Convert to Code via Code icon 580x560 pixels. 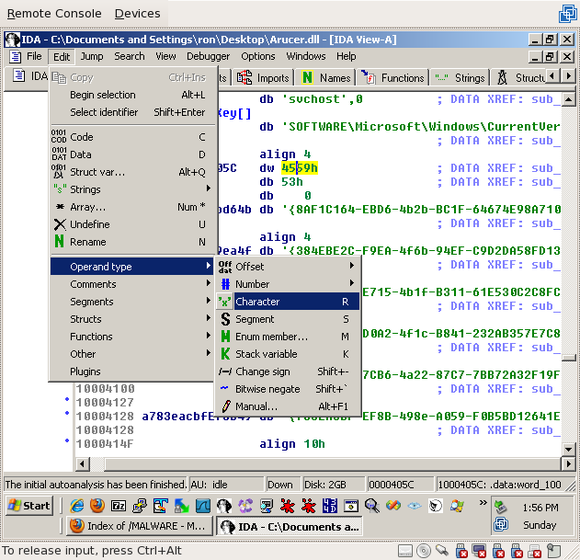pos(59,136)
